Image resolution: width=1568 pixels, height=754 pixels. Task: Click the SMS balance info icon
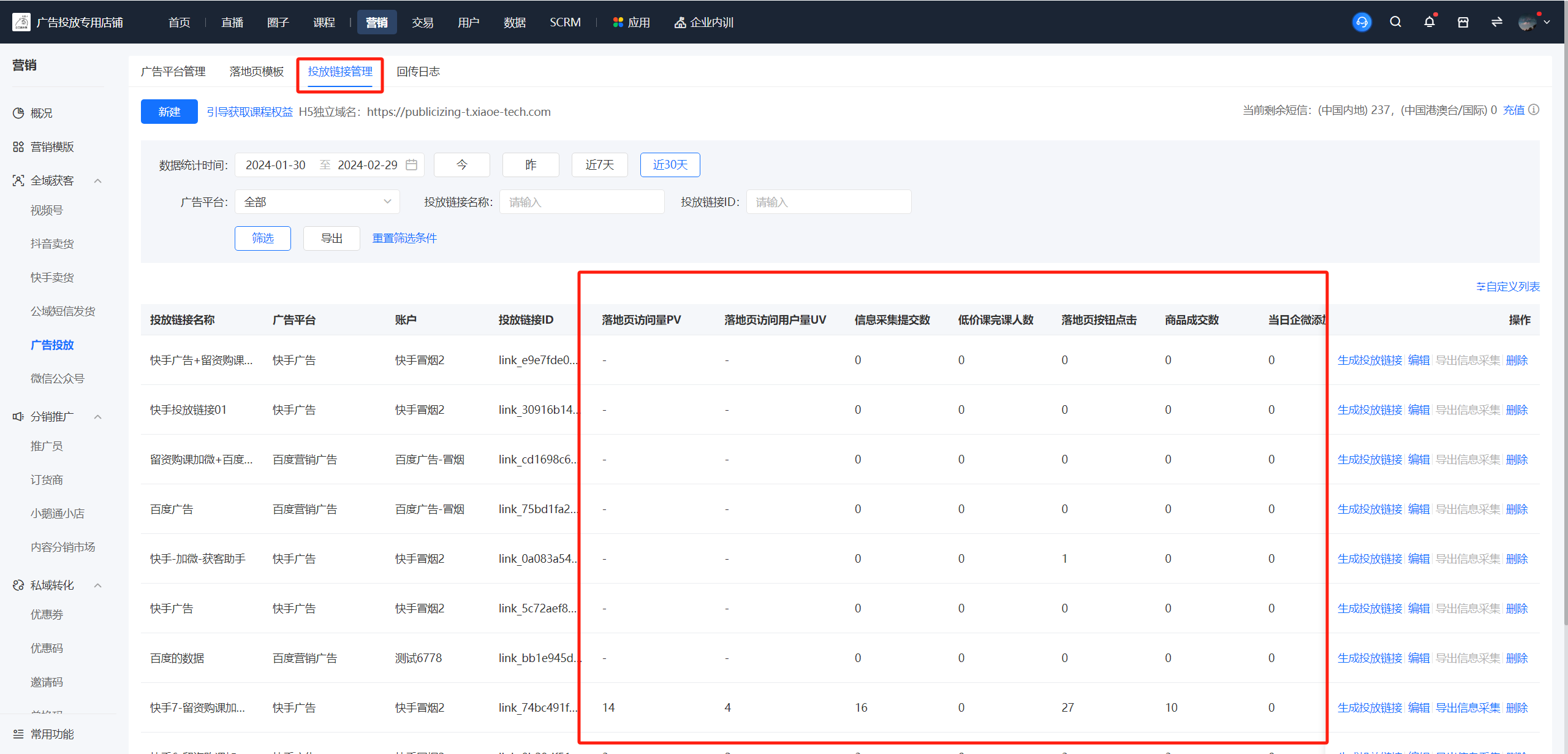[x=1534, y=110]
